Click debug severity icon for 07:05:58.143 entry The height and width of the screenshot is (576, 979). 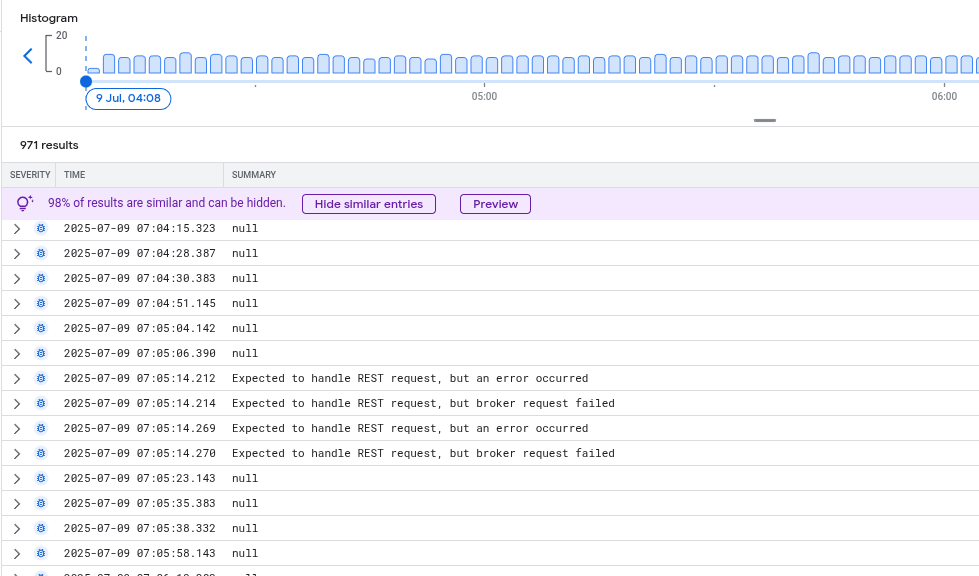pos(41,553)
